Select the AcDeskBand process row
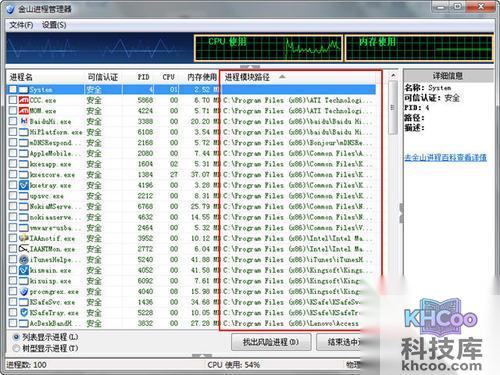500x375 pixels. [191, 323]
